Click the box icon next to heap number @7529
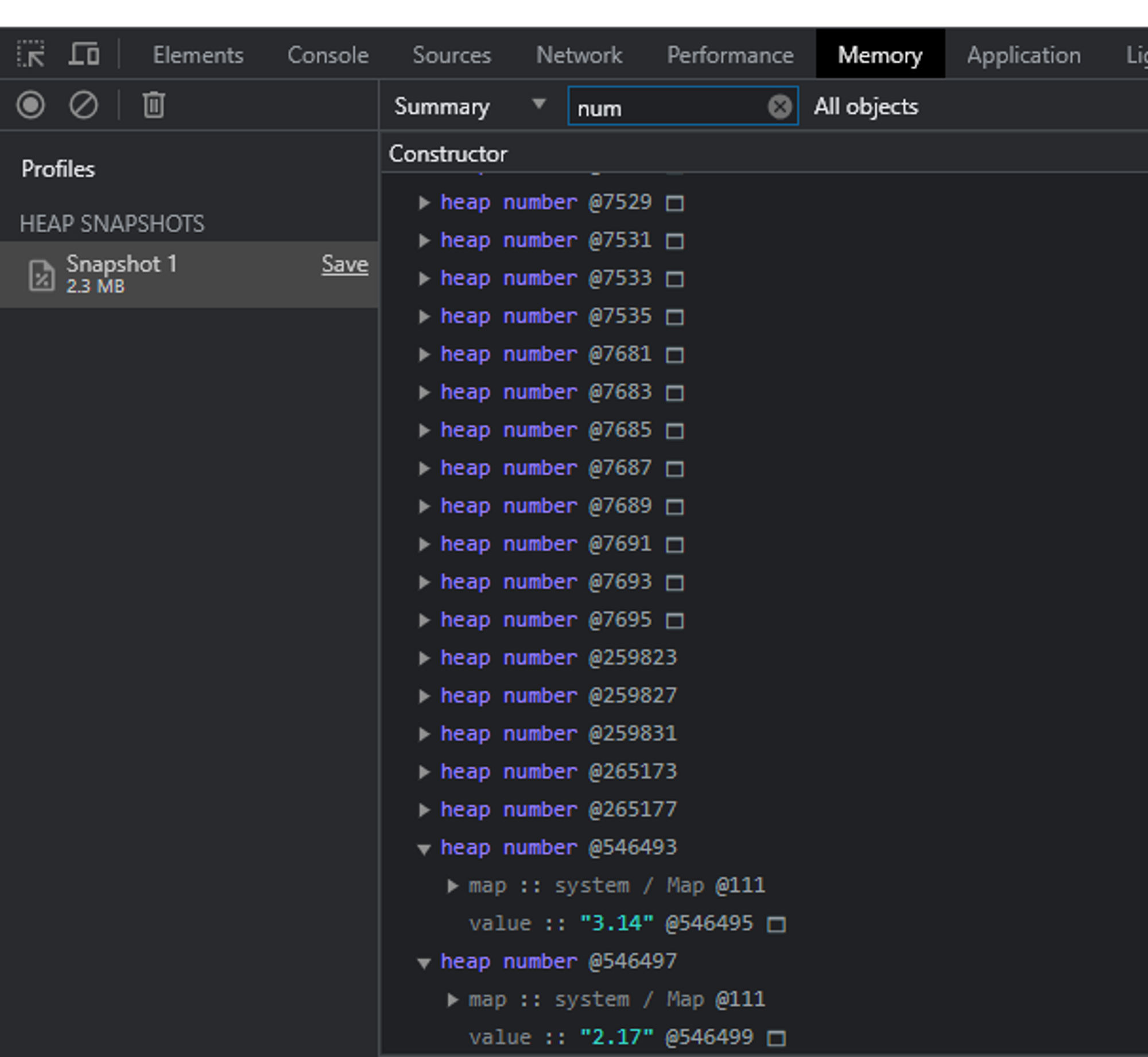This screenshot has height=1057, width=1148. coord(674,203)
